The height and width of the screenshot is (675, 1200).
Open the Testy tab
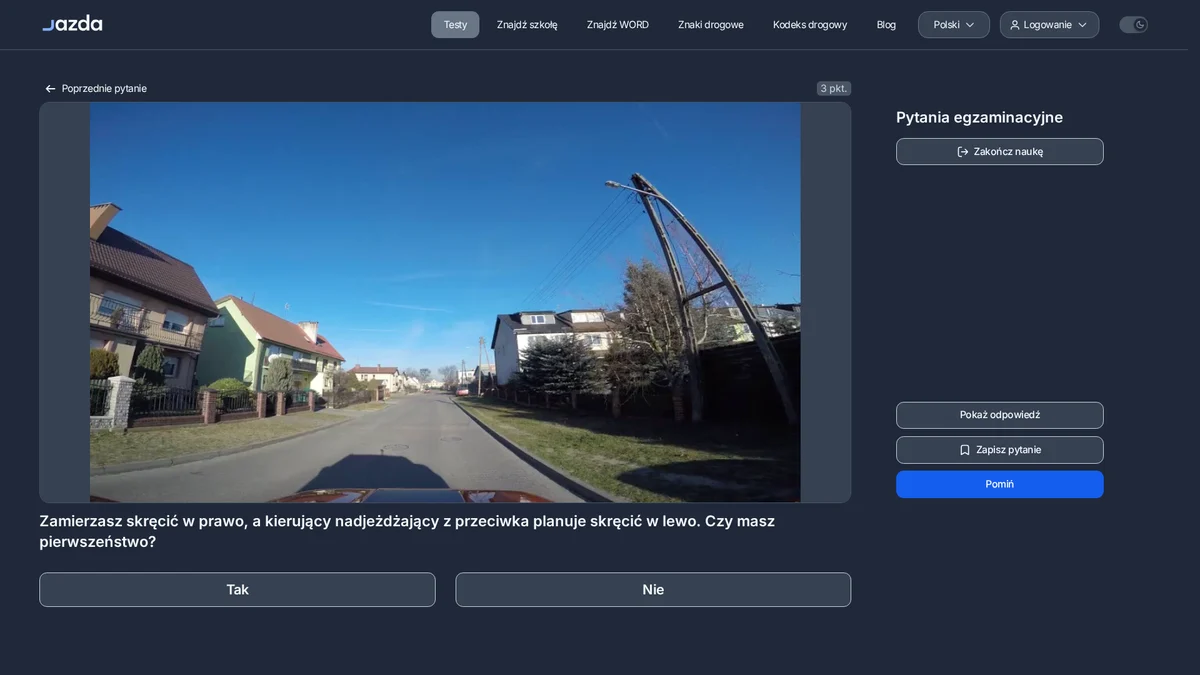[455, 25]
